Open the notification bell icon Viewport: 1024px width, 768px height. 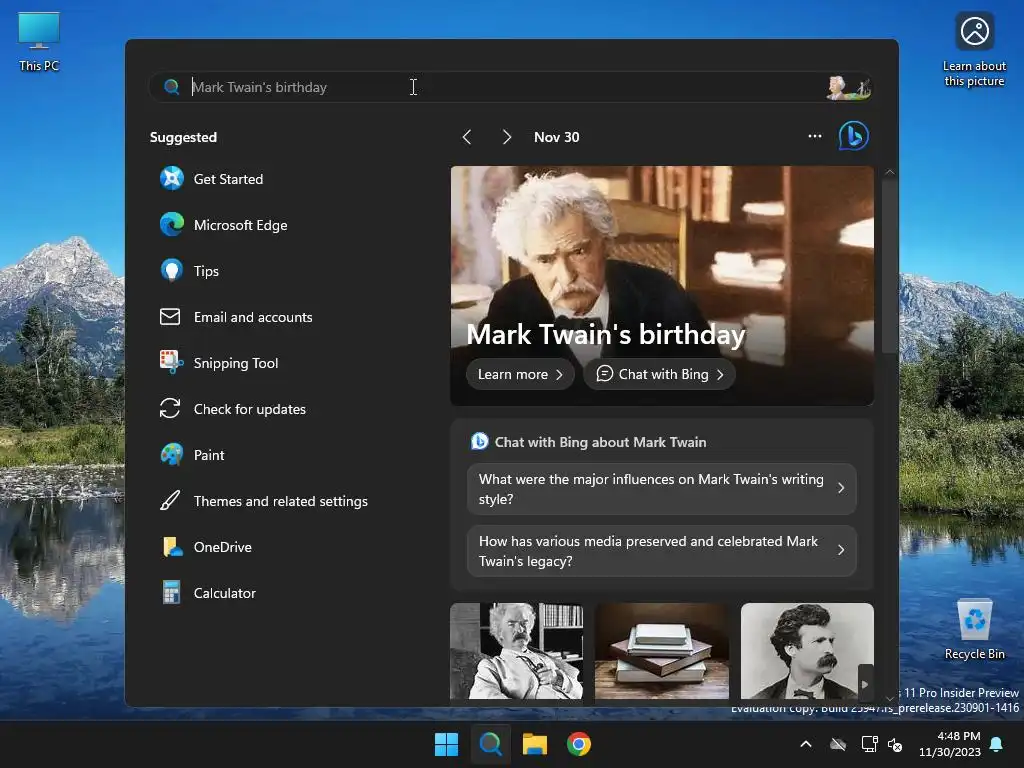tap(997, 744)
